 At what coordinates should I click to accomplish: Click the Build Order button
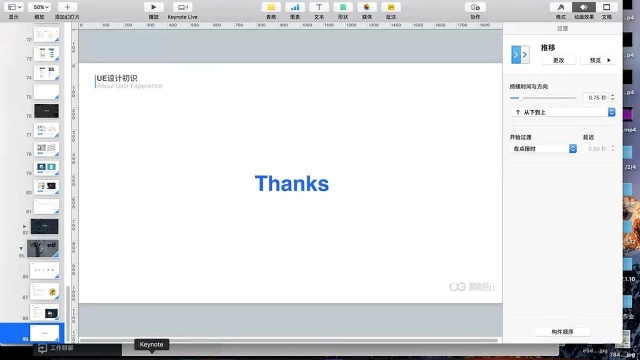point(562,332)
